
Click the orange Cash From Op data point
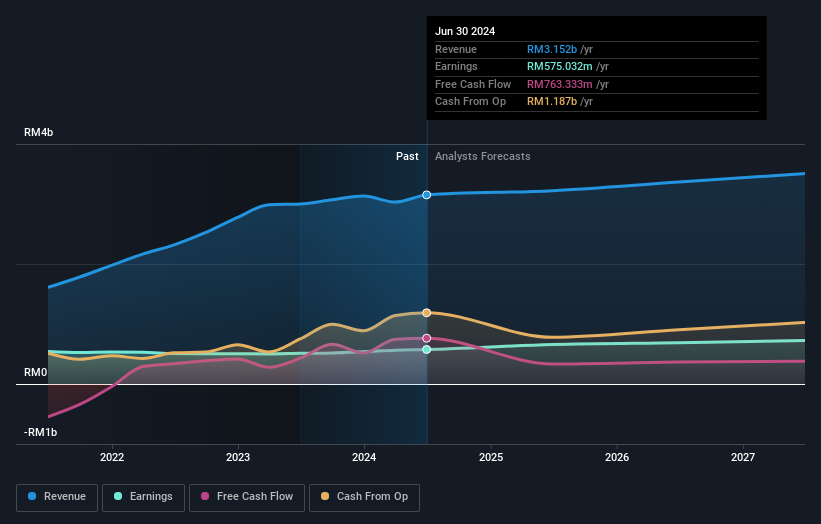pos(427,313)
